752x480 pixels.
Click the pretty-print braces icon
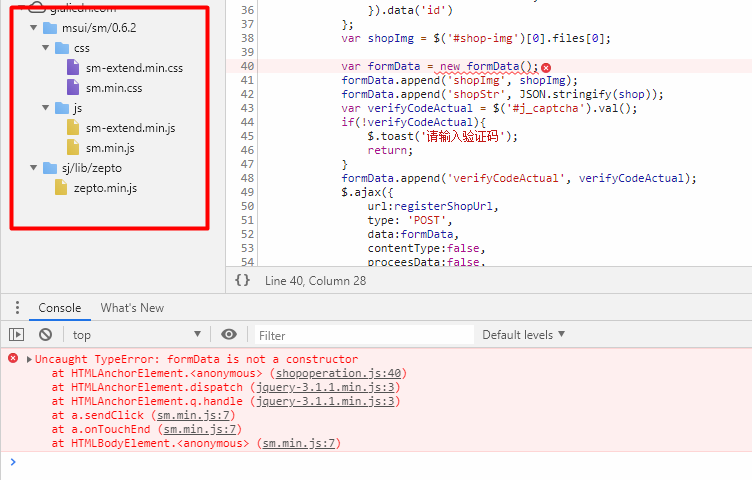242,280
